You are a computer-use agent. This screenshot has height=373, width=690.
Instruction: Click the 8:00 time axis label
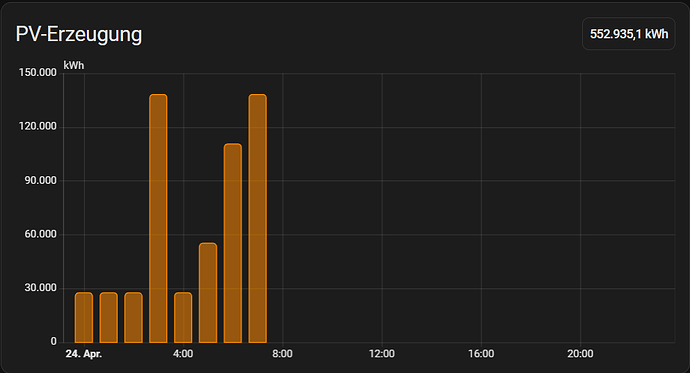click(x=283, y=354)
